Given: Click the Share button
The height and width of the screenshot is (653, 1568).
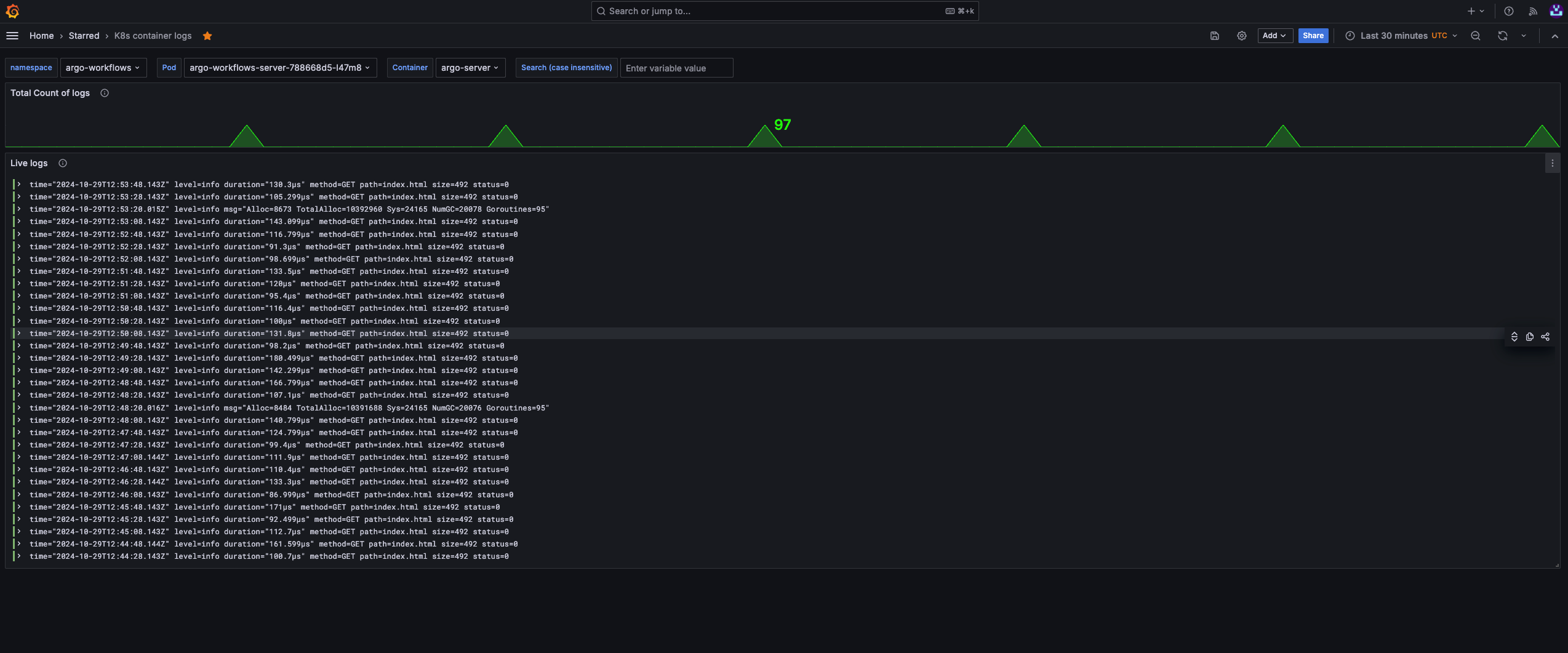Looking at the screenshot, I should click(1313, 36).
